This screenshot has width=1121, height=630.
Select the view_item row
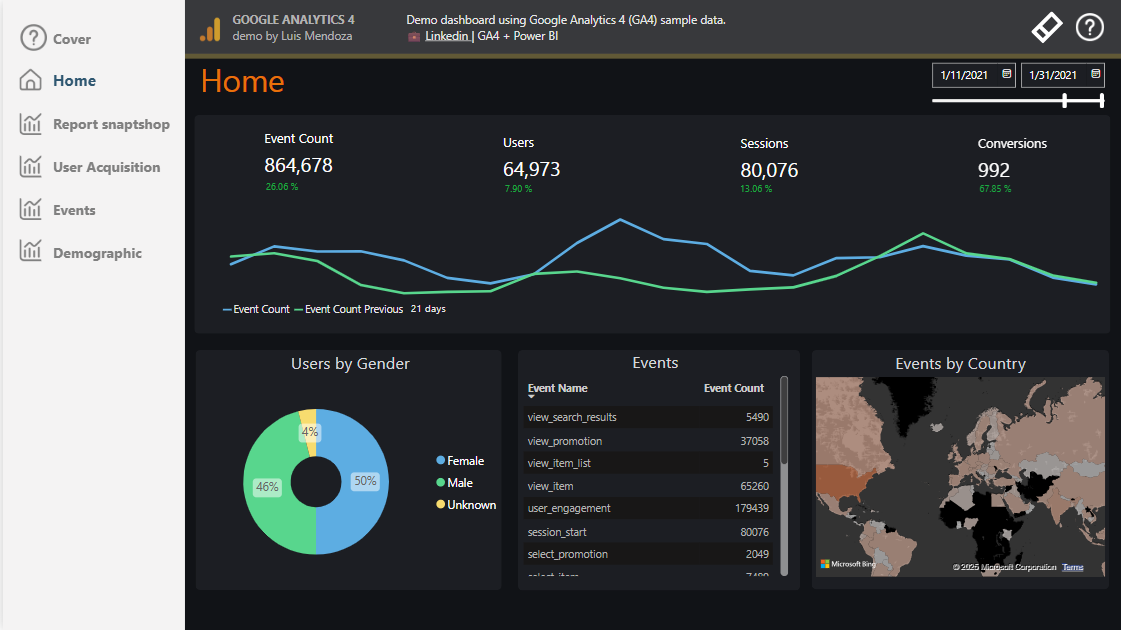tap(648, 486)
